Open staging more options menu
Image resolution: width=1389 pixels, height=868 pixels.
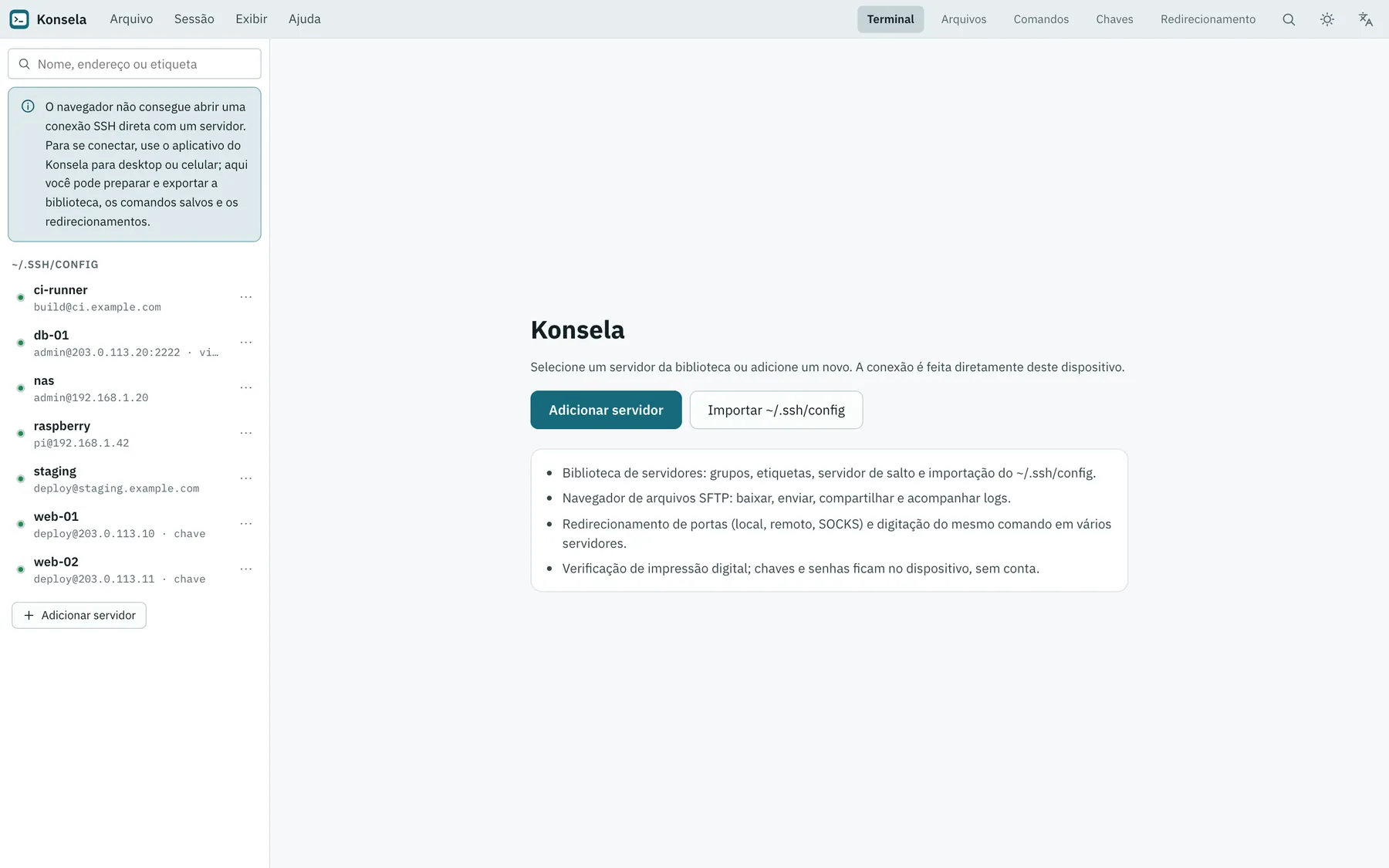coord(246,478)
